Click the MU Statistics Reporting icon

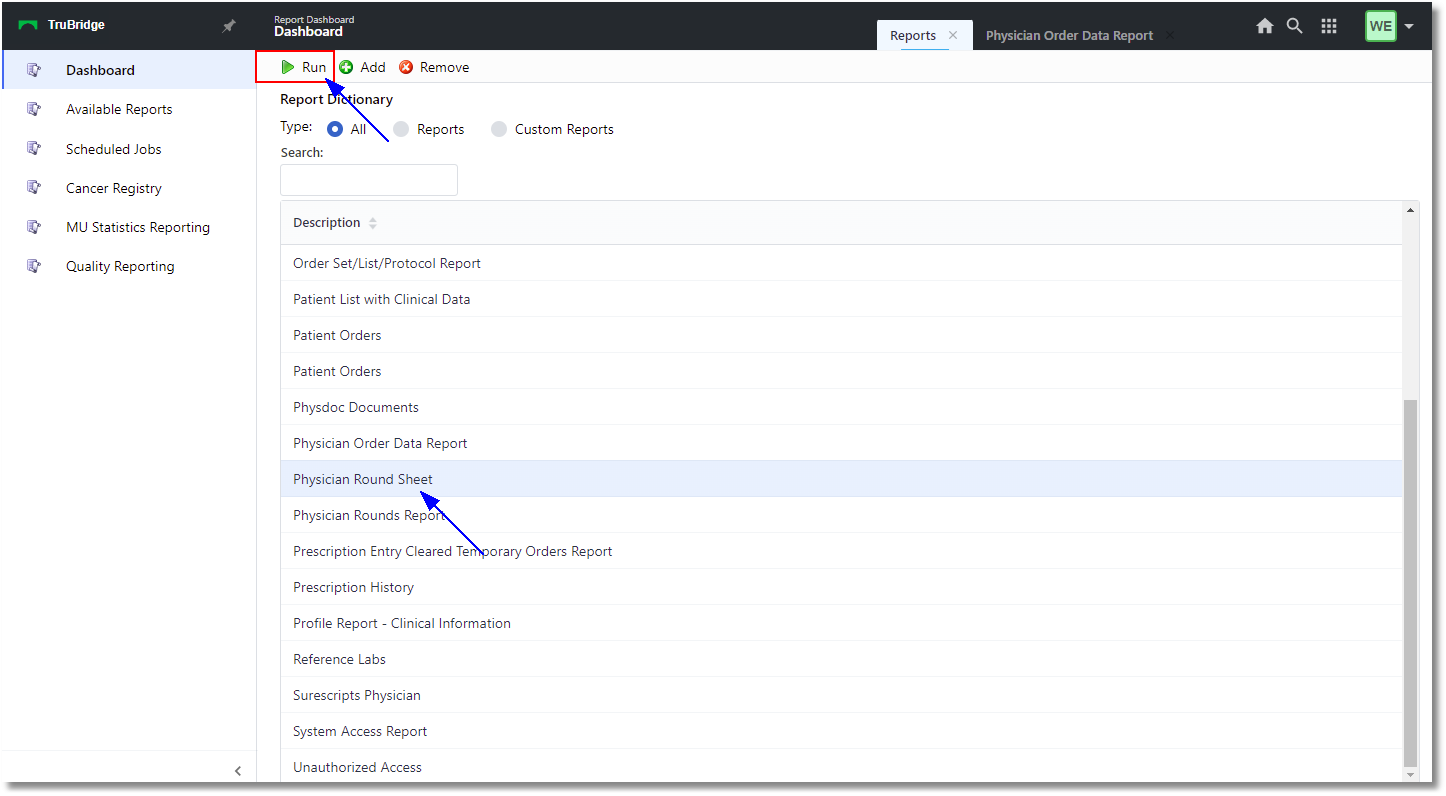(x=34, y=227)
